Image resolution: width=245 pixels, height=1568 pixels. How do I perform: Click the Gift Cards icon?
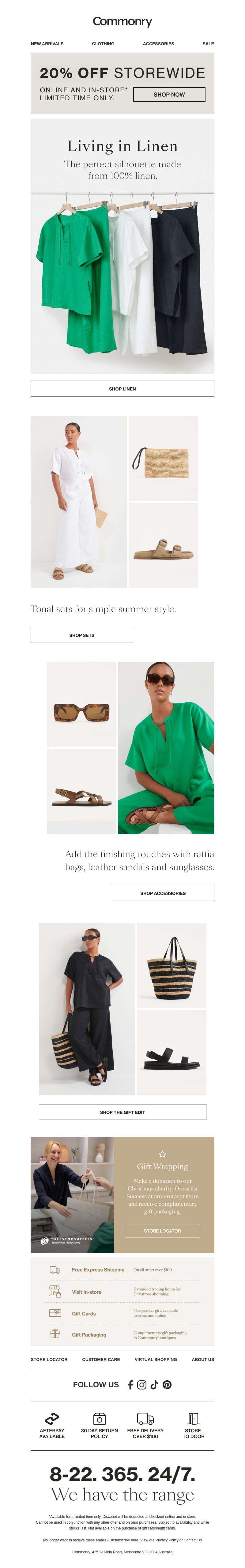pyautogui.click(x=55, y=1313)
